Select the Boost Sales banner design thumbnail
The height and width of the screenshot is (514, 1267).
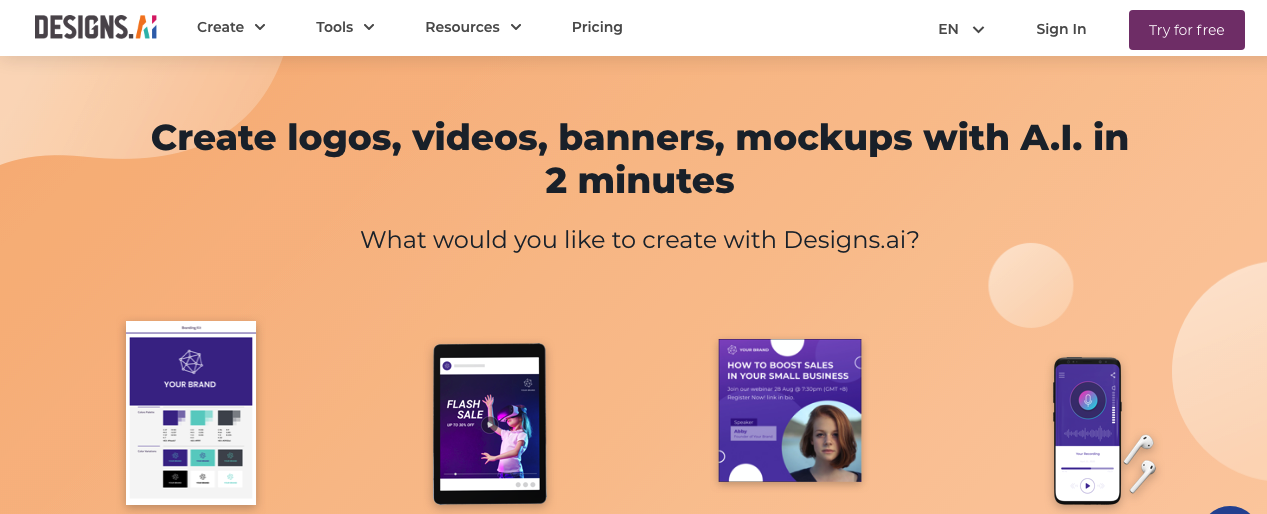pos(790,411)
